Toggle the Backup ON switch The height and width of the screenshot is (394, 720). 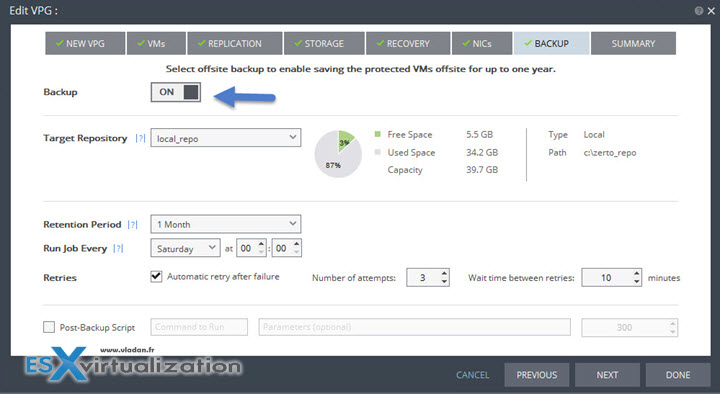pos(176,92)
